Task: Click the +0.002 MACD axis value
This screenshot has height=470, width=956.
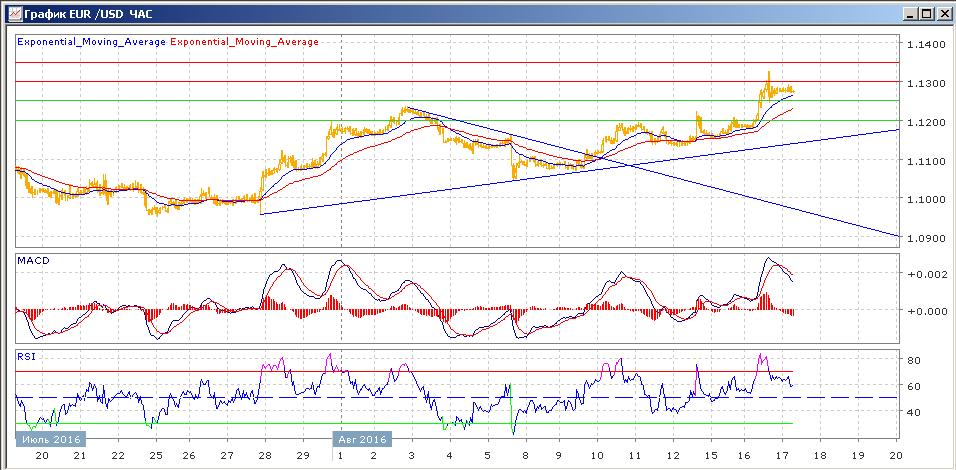Action: 927,274
